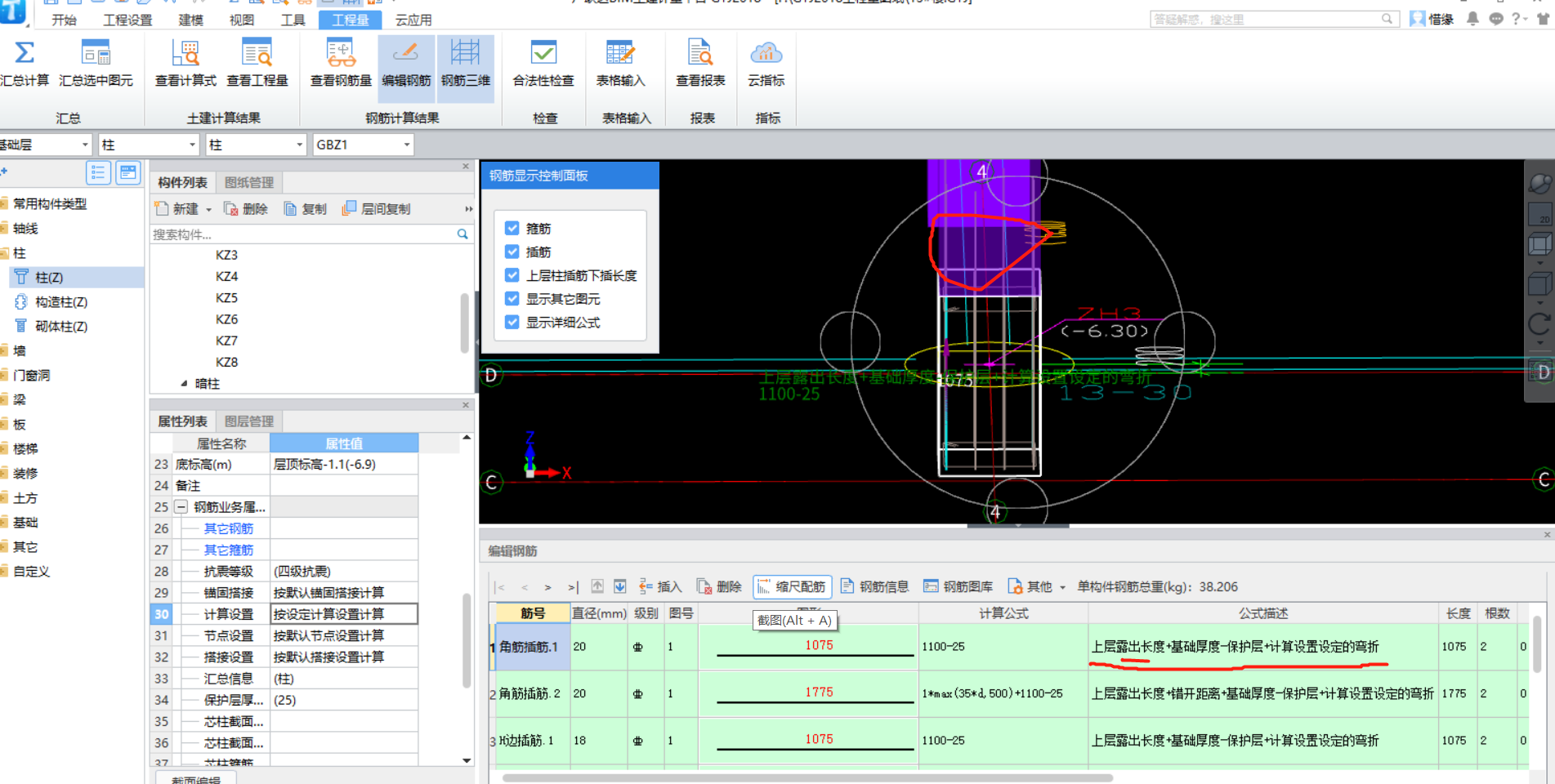Click the notification bell icon
This screenshot has height=784, width=1555.
(x=1472, y=19)
